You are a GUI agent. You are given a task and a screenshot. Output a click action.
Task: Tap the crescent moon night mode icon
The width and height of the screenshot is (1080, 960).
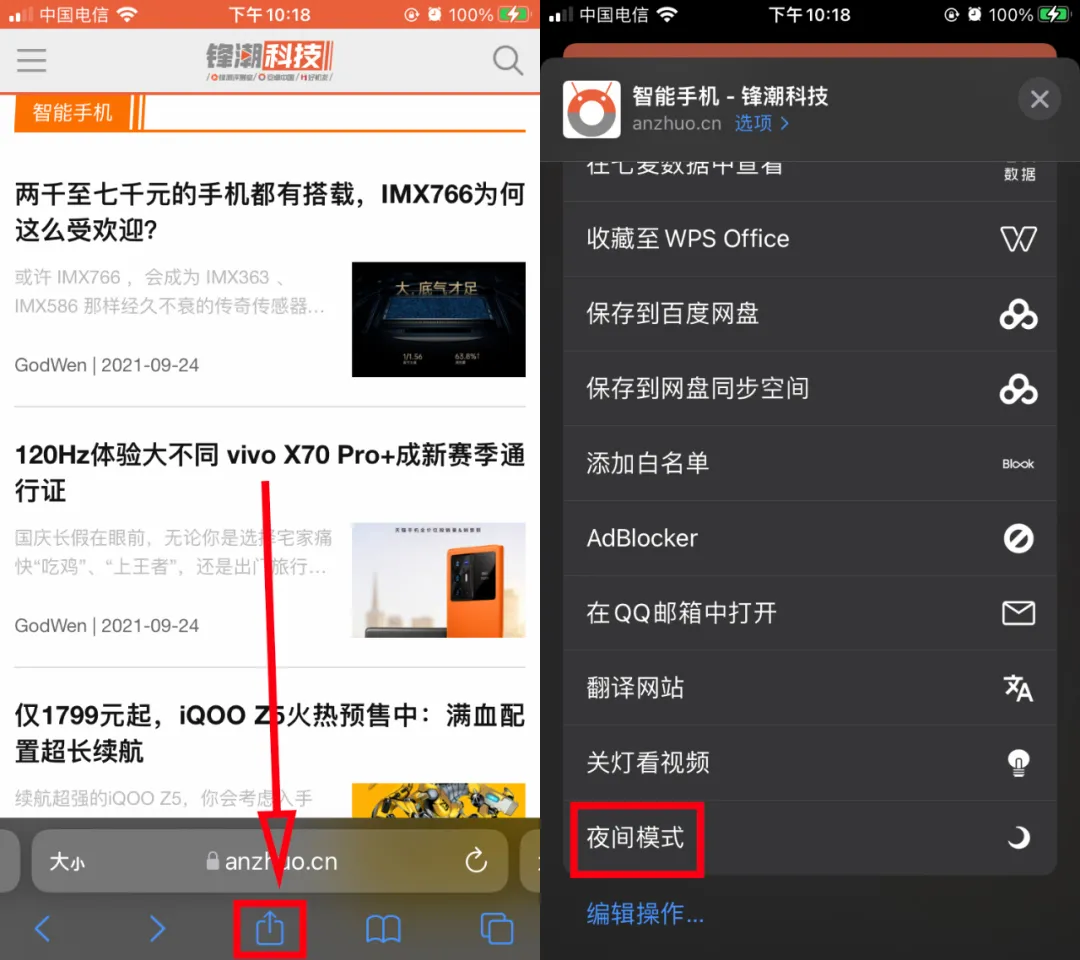[x=1018, y=837]
